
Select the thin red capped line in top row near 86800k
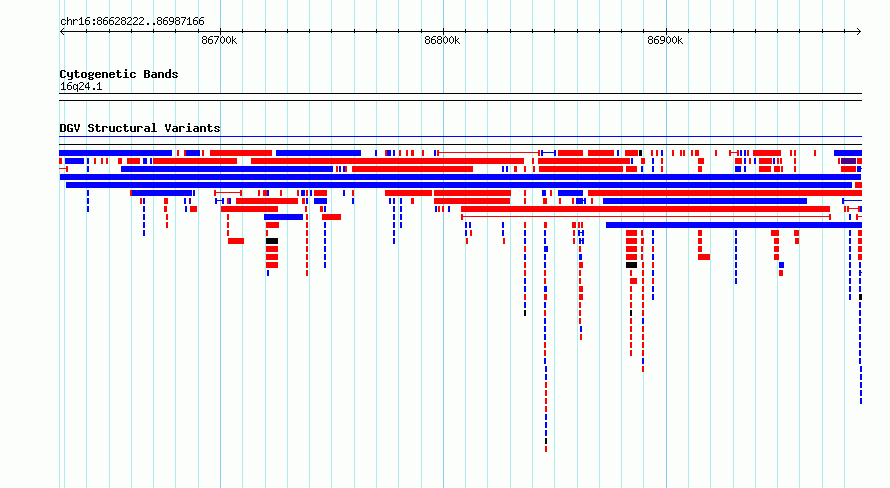coord(488,153)
